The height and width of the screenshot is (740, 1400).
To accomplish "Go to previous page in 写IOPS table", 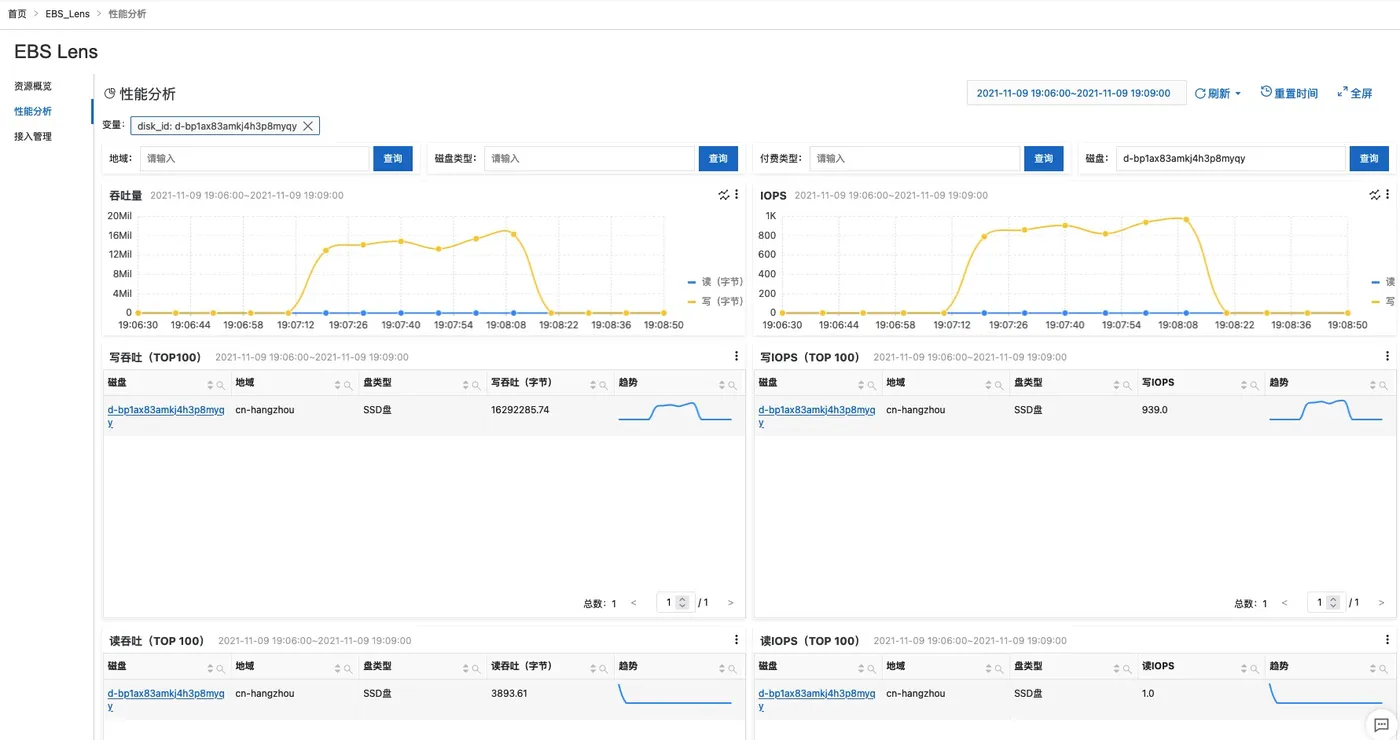I will [1284, 603].
